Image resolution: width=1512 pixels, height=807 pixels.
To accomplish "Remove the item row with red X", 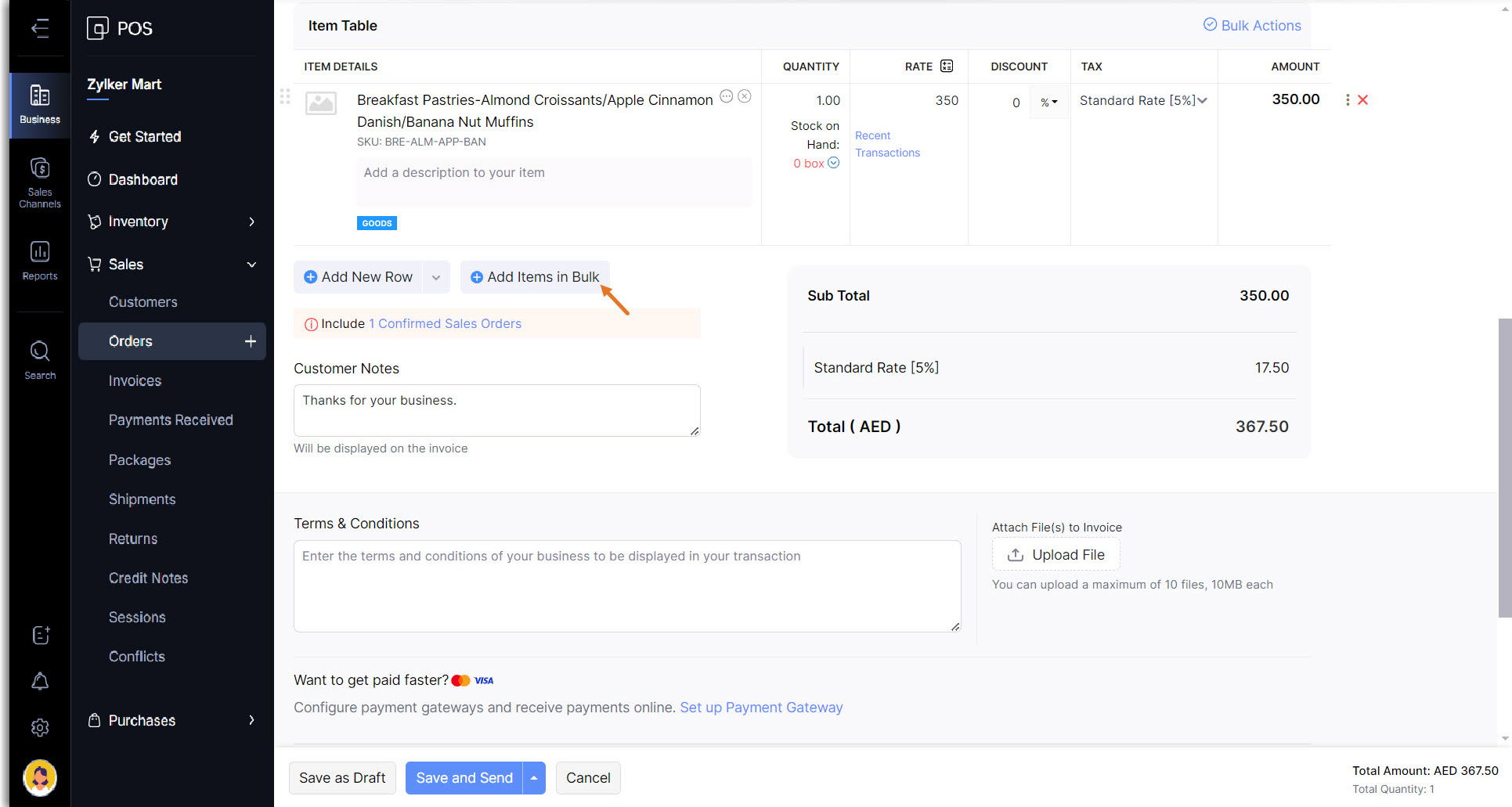I will [1362, 100].
